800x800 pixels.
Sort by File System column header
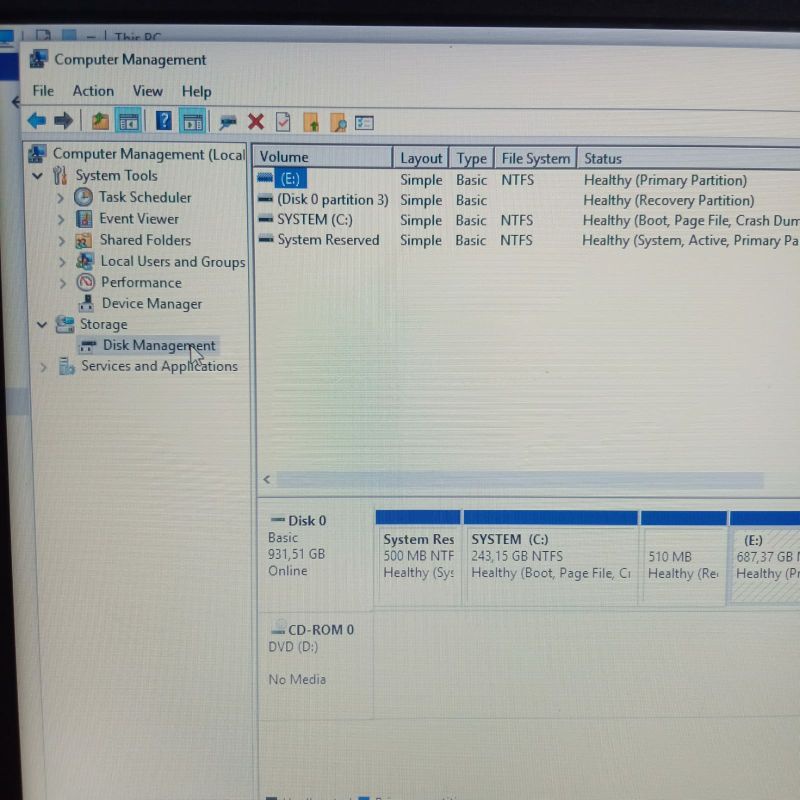tap(536, 158)
